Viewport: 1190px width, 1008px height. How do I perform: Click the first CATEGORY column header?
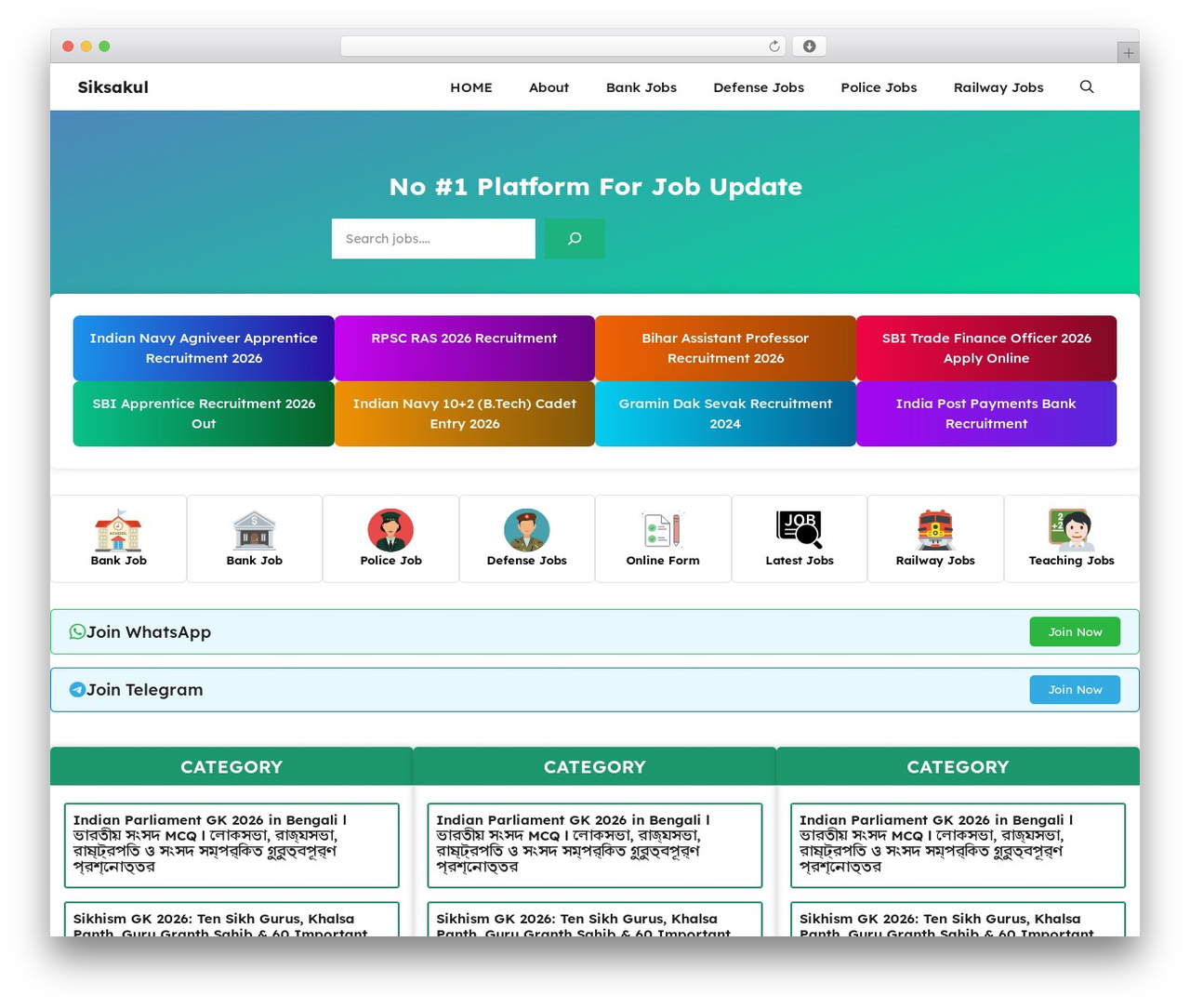[x=231, y=766]
